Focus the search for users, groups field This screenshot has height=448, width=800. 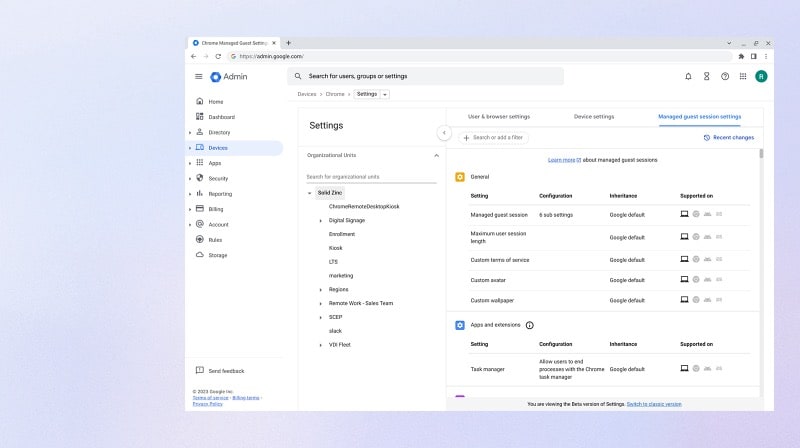coord(426,76)
